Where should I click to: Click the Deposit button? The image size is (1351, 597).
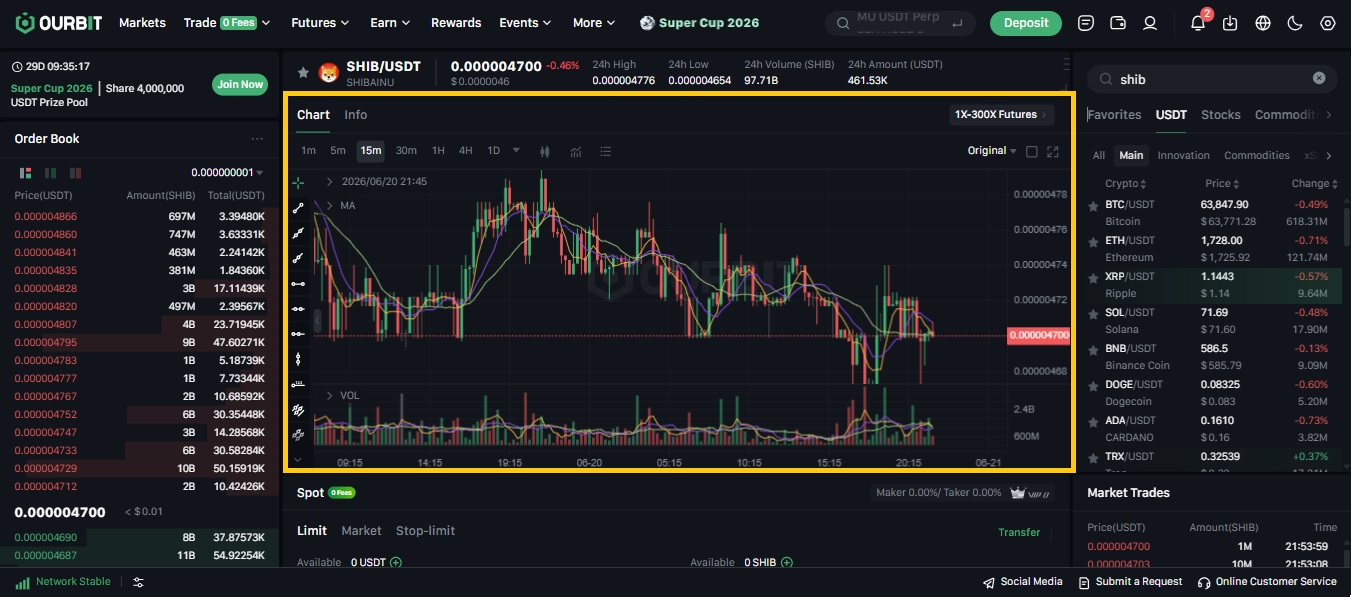pyautogui.click(x=1026, y=23)
